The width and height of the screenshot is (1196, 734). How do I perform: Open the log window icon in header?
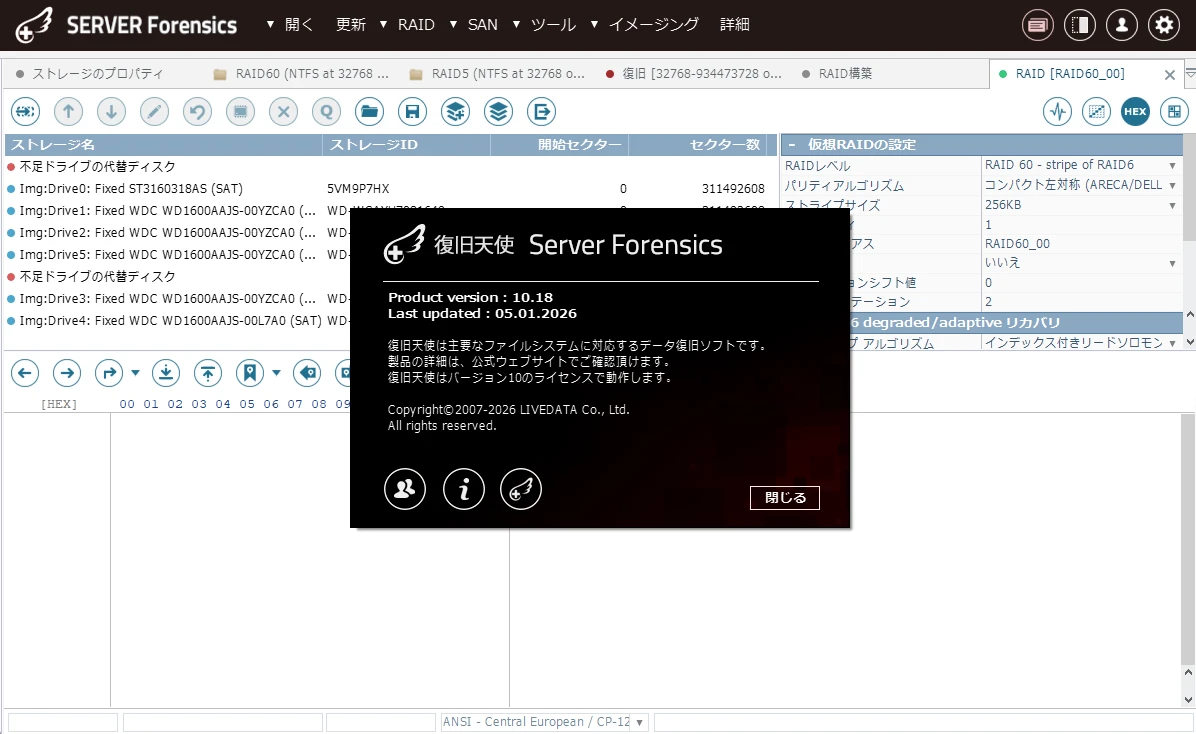pyautogui.click(x=1037, y=25)
